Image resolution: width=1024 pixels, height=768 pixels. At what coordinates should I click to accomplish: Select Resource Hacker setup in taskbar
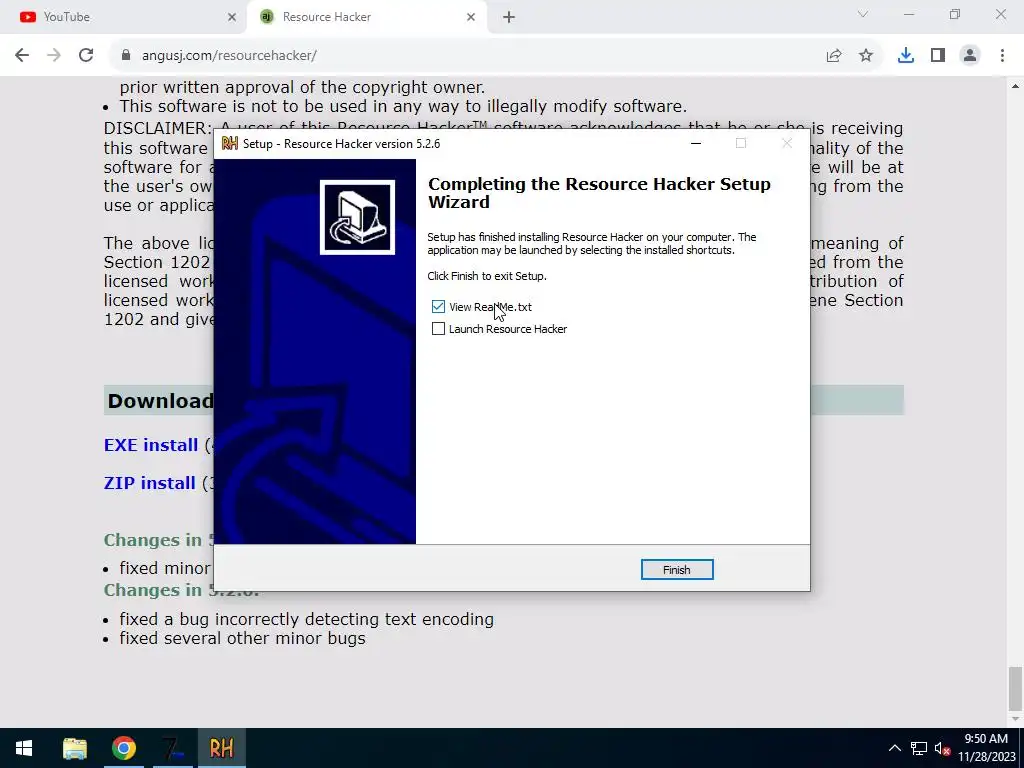(x=221, y=748)
